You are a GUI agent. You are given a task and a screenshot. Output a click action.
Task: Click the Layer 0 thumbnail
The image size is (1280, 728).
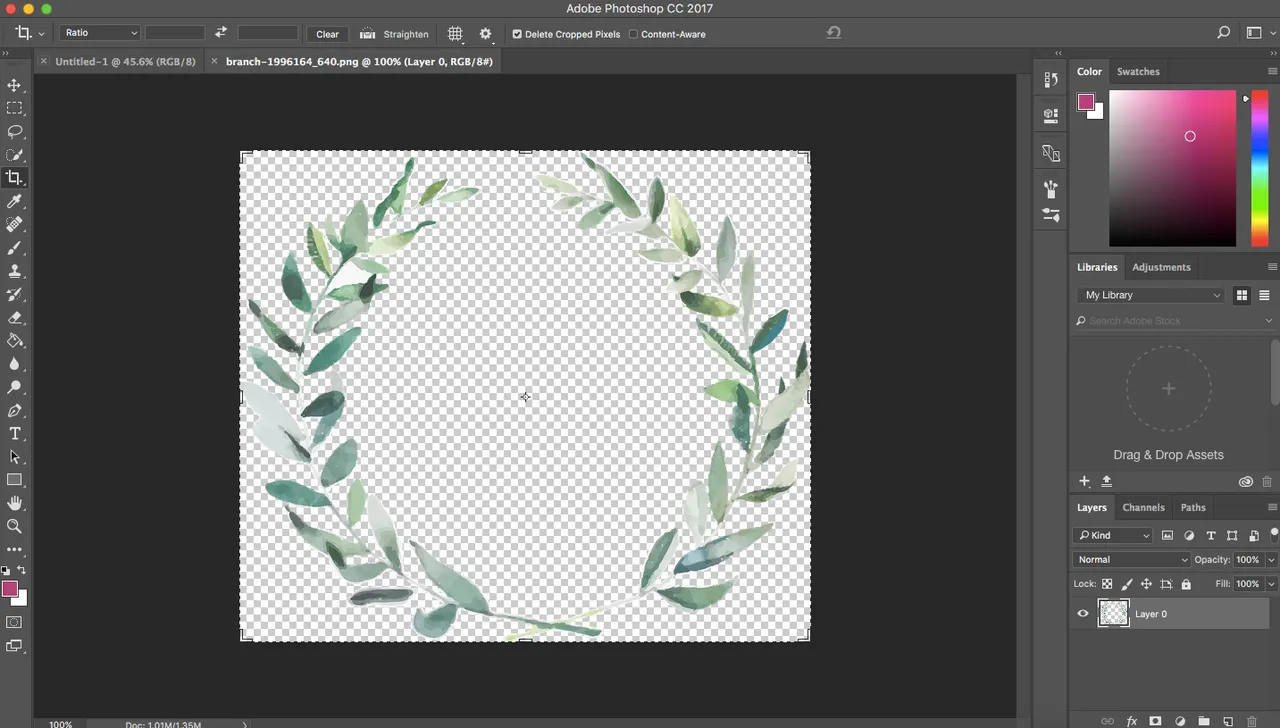click(1114, 613)
